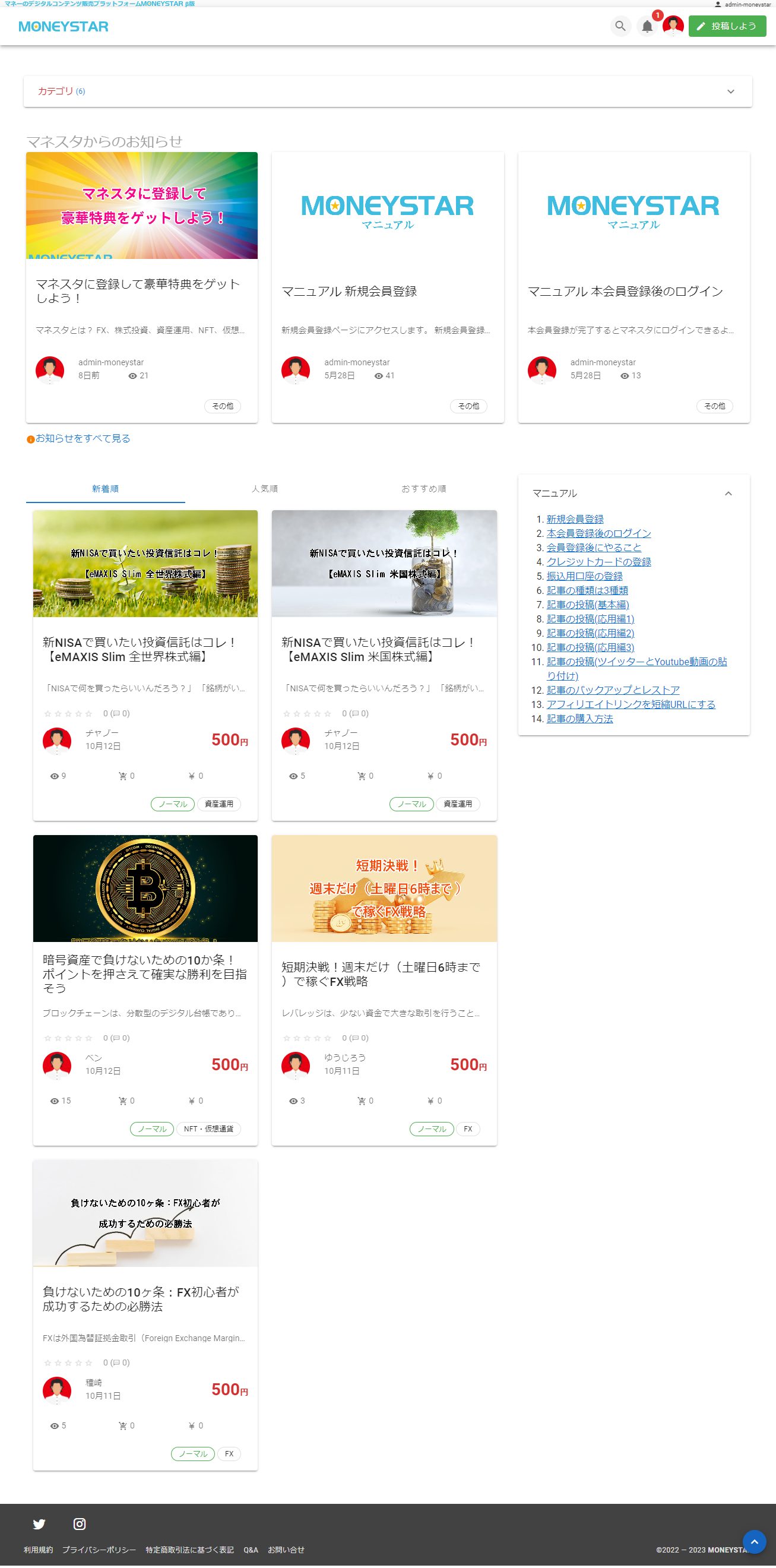Open manual link アフィリエイトリンクを短縮URLにする
The image size is (776, 1568).
click(631, 705)
